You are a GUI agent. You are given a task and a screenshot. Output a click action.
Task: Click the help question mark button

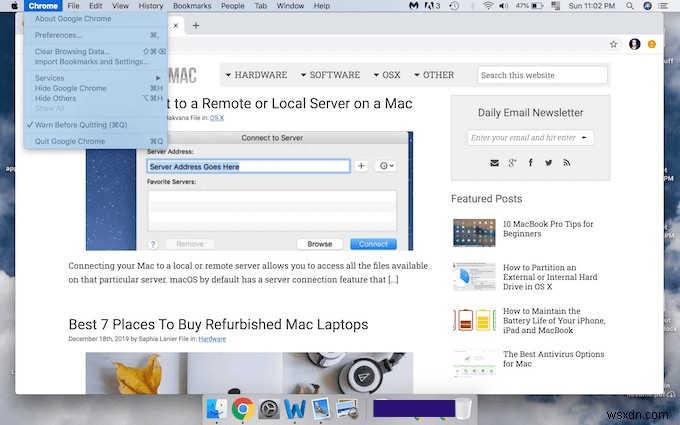point(153,244)
